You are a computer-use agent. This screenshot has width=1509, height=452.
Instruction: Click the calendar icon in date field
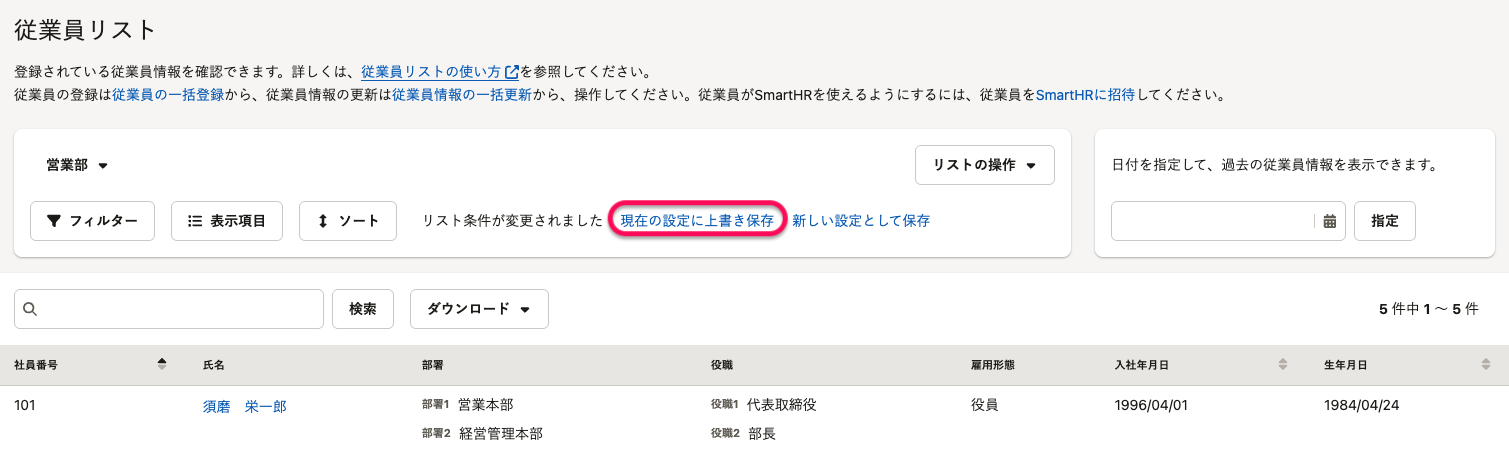(x=1329, y=221)
